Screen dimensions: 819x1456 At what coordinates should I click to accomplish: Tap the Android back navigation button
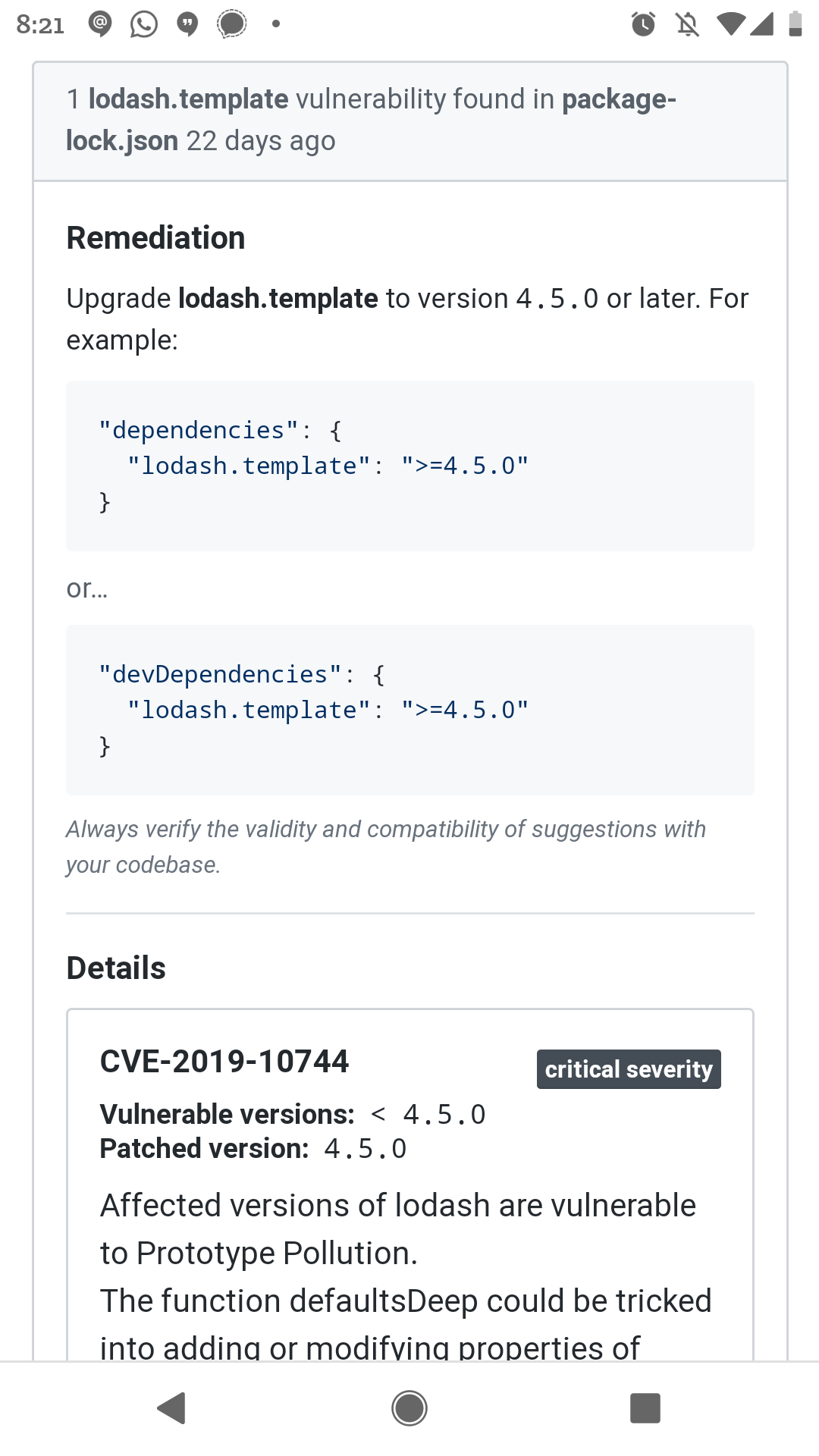[172, 1408]
